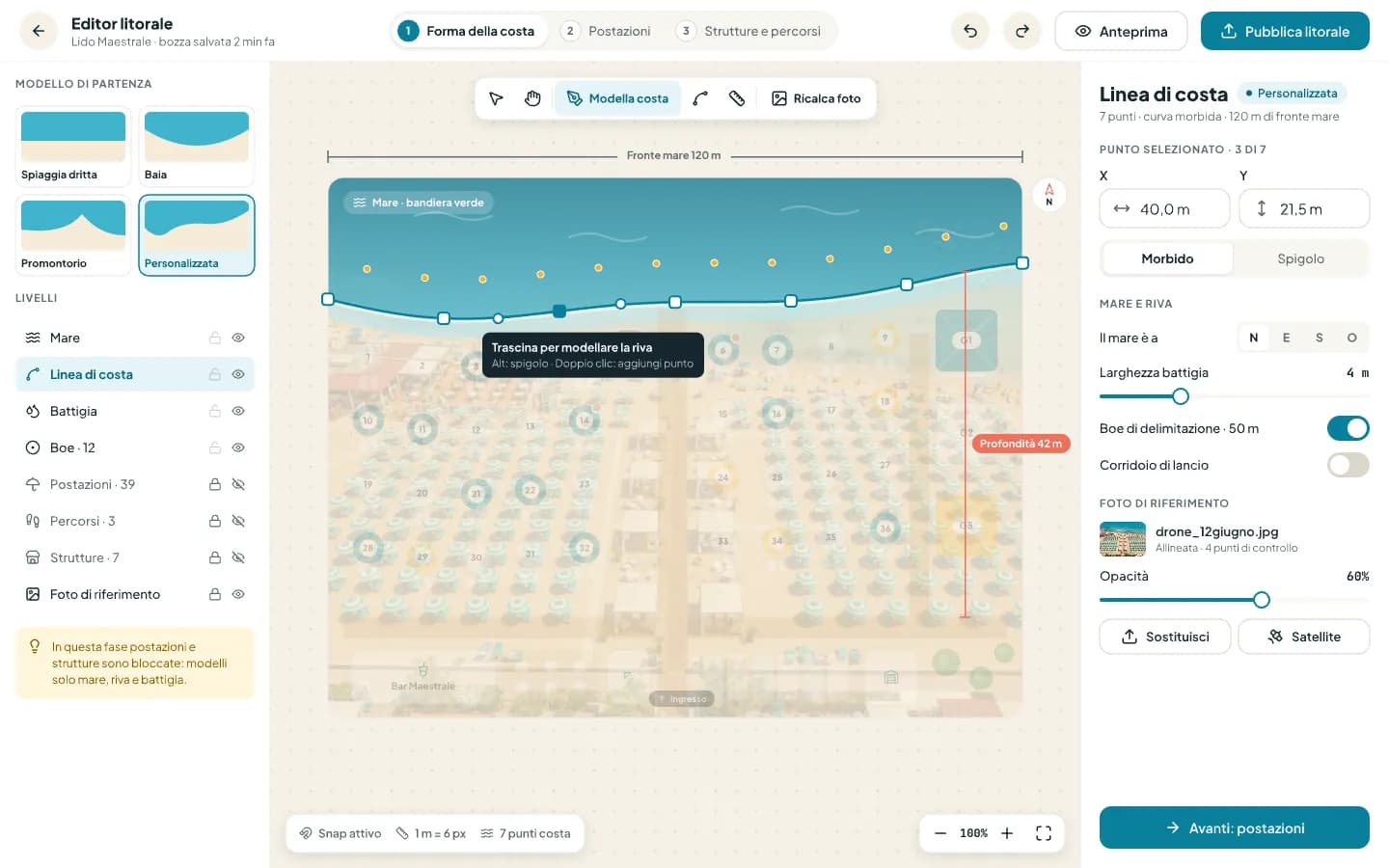1389x868 pixels.
Task: Redo the last undone edit
Action: [x=1022, y=31]
